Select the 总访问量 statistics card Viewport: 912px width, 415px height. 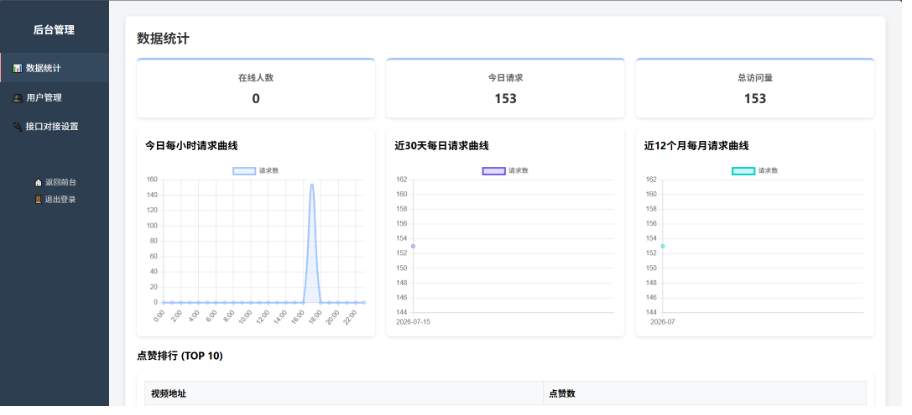point(755,88)
